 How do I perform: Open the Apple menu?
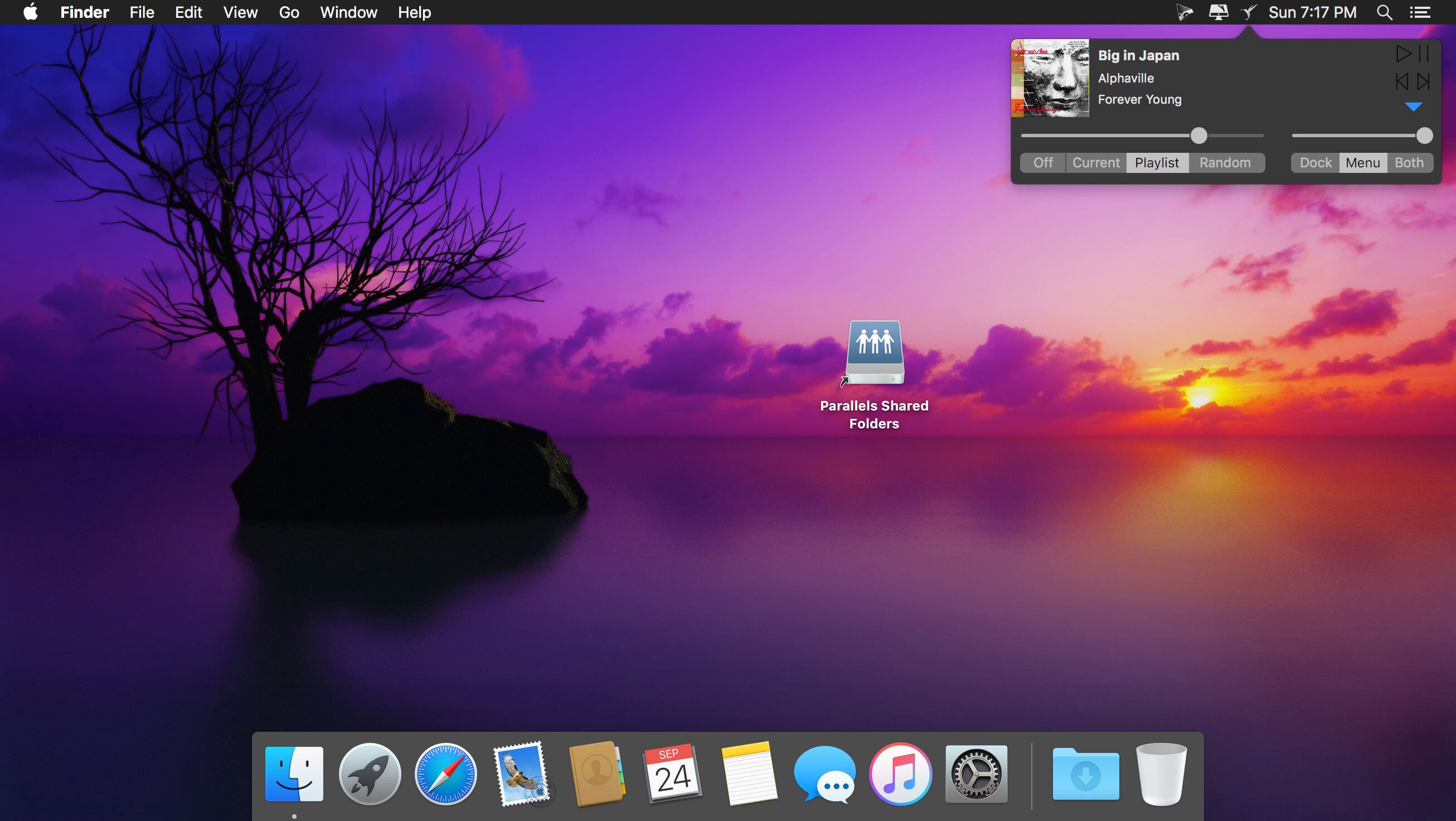[31, 12]
